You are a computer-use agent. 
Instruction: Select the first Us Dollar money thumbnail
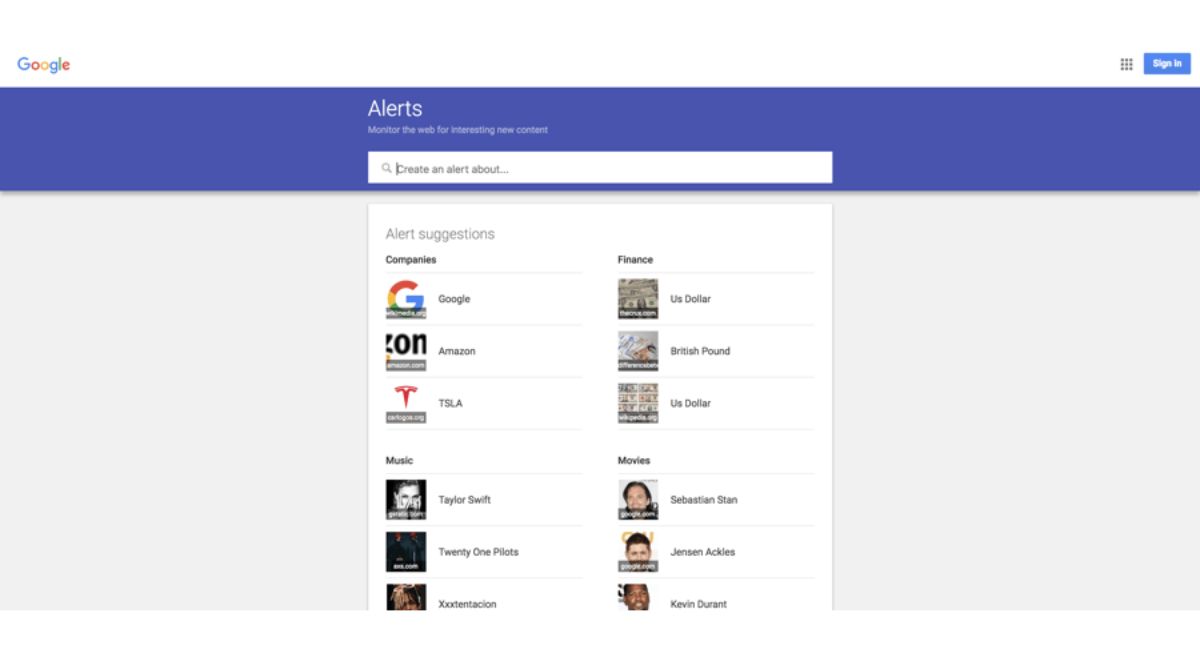click(x=638, y=299)
